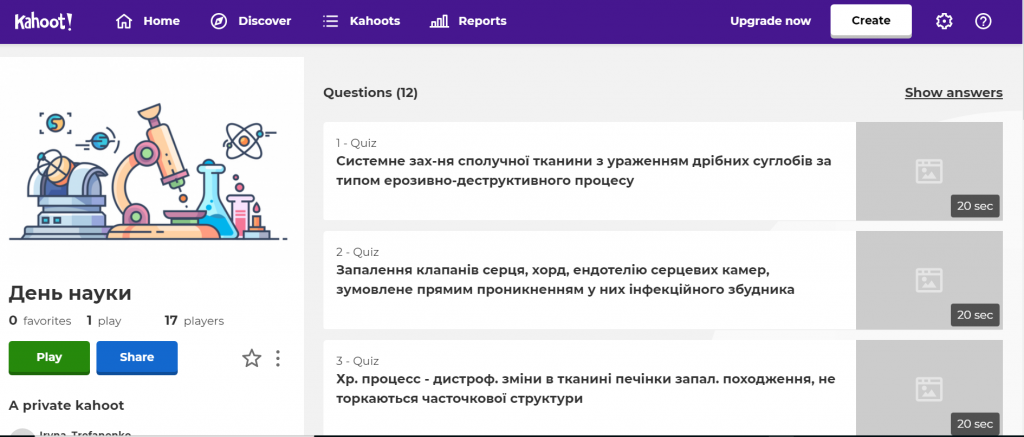The width and height of the screenshot is (1024, 437).
Task: Click the 1 - Quiz label
Action: pos(357,143)
